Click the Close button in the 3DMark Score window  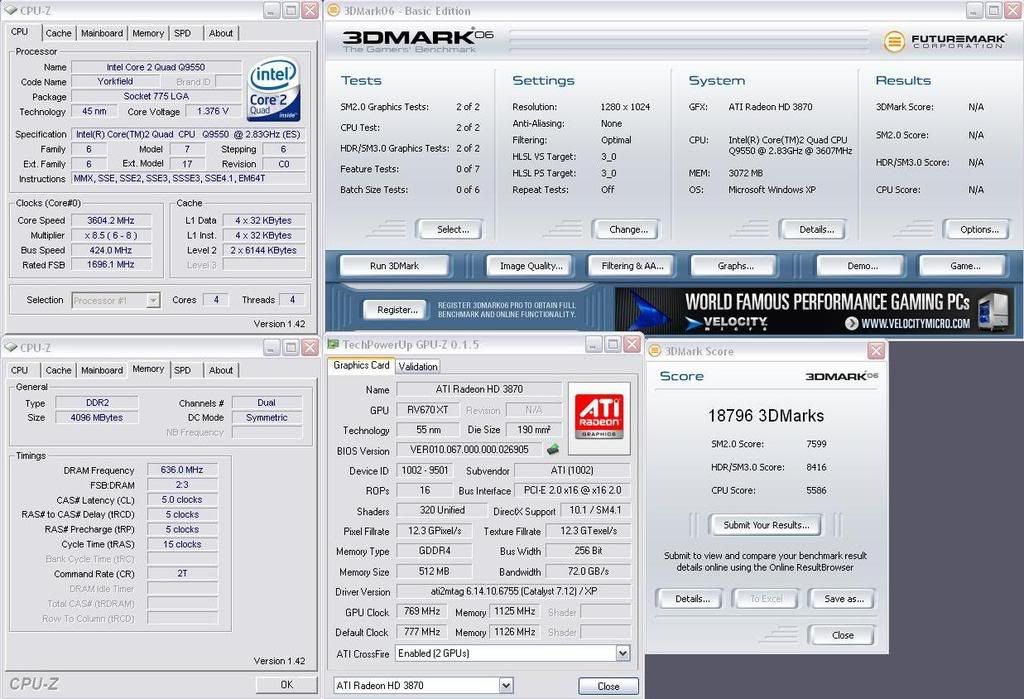pos(842,635)
